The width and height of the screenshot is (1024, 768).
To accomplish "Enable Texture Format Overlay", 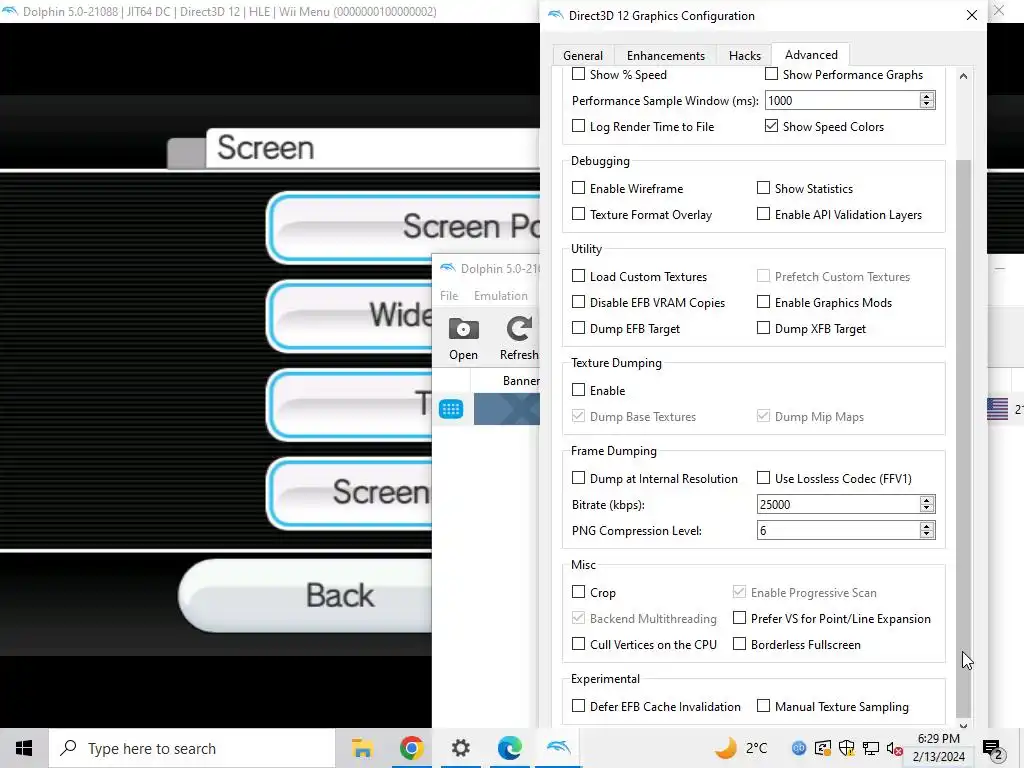I will tap(579, 214).
